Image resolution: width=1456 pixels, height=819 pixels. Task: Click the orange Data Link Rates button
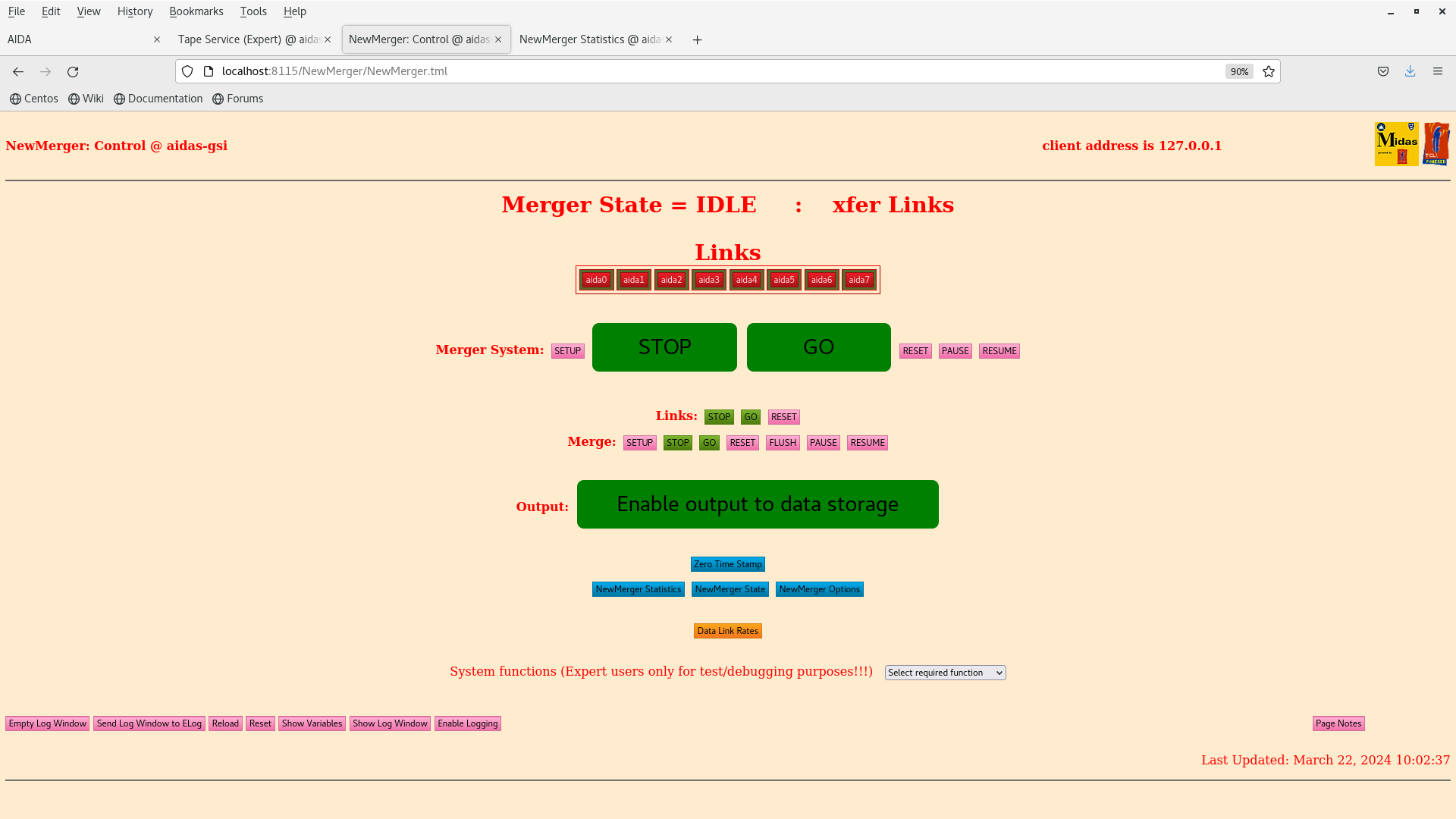point(727,631)
